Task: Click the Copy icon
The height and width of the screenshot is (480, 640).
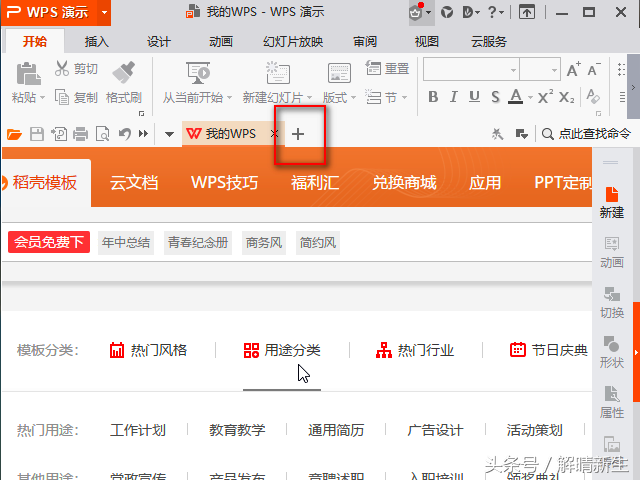Action: pos(62,98)
